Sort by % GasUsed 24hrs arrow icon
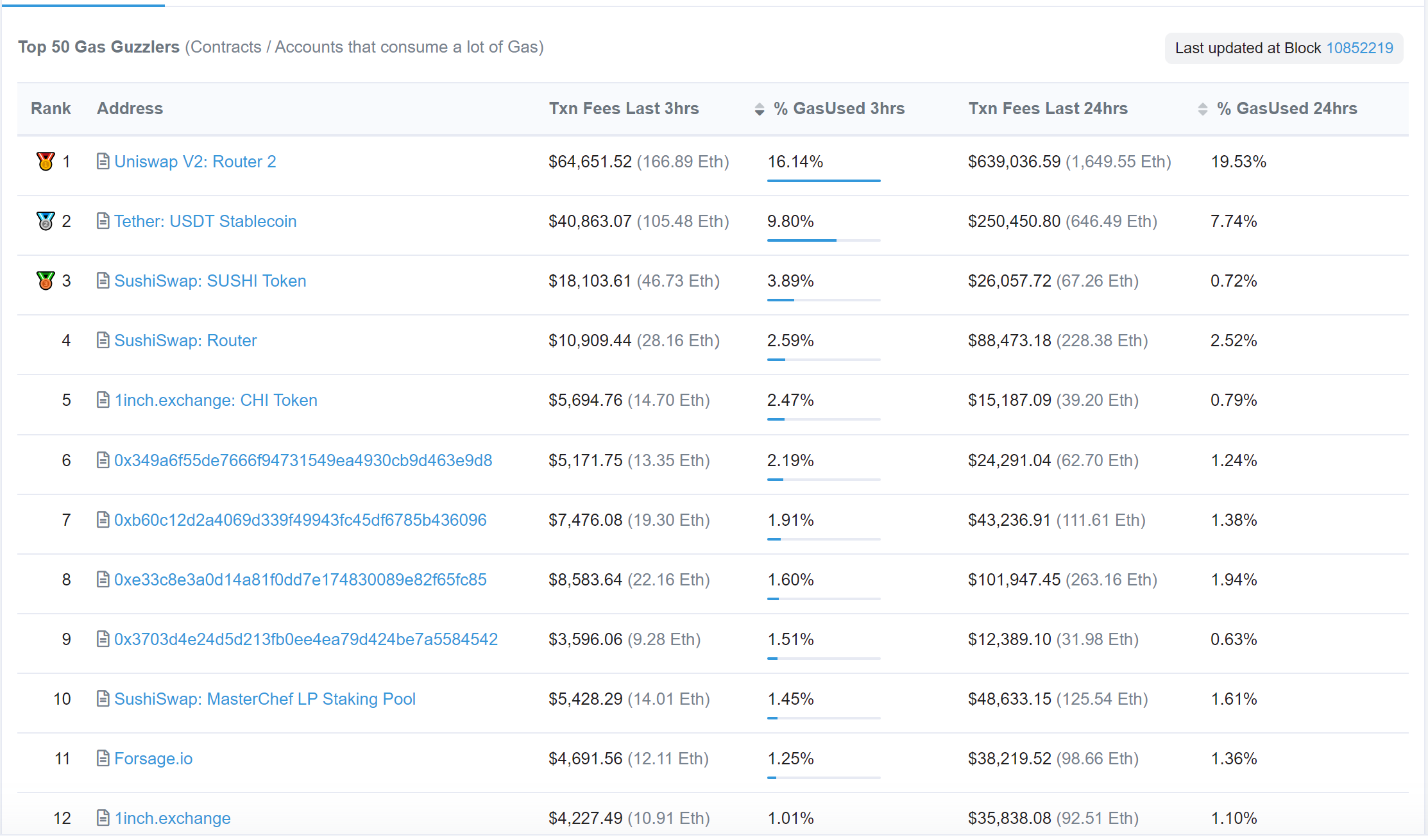Image resolution: width=1428 pixels, height=840 pixels. [1202, 109]
